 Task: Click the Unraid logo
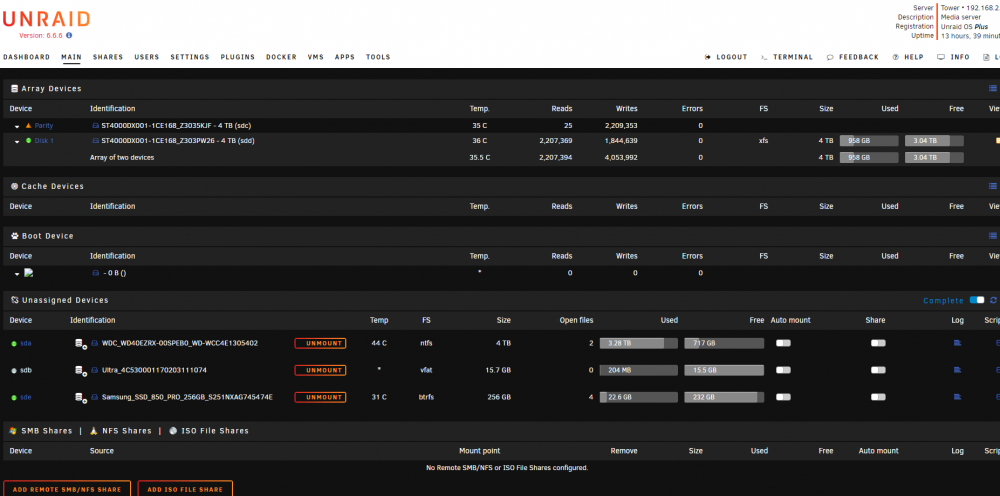47,19
